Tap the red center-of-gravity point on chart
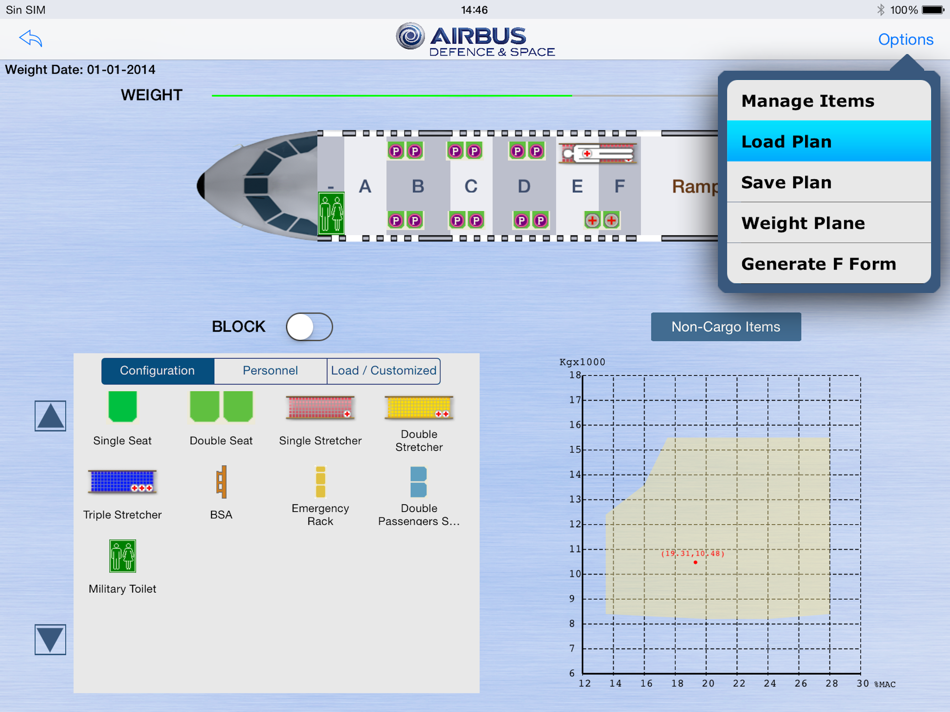 coord(696,562)
